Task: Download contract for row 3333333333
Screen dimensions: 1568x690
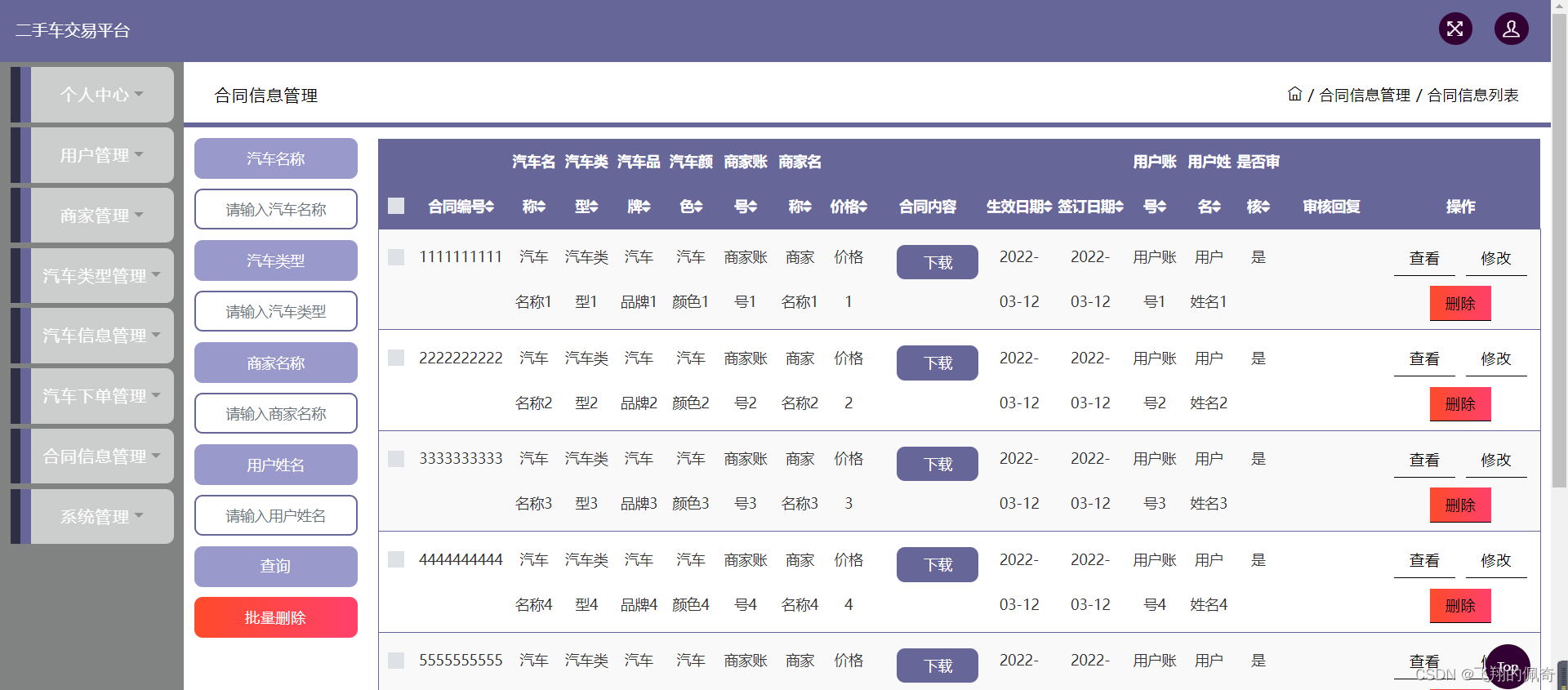Action: [938, 464]
